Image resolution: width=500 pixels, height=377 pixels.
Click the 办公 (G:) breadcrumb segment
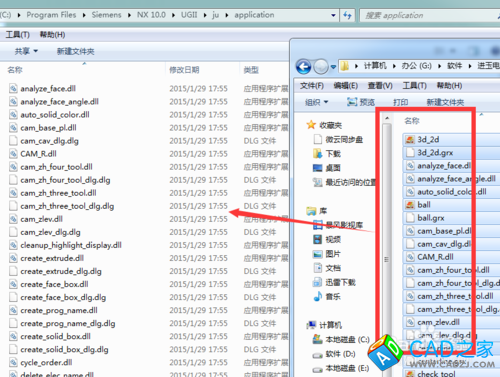point(417,66)
